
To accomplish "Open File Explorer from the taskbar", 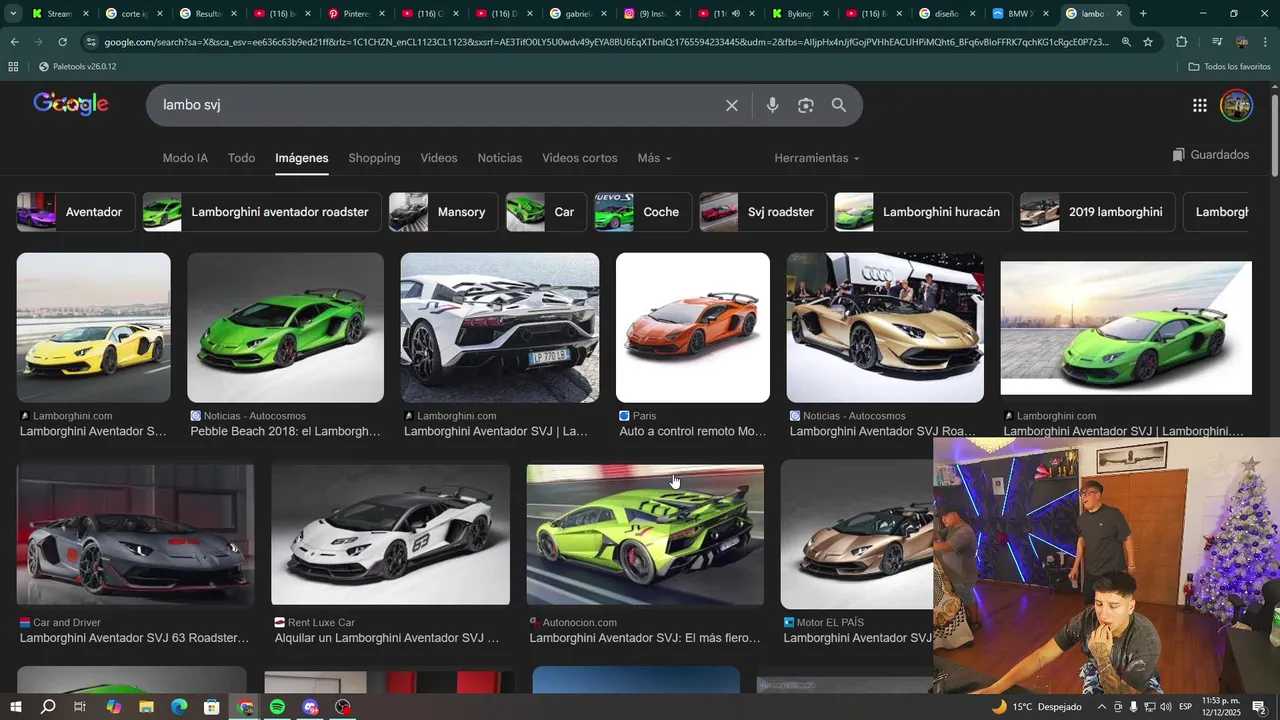I will pyautogui.click(x=146, y=707).
